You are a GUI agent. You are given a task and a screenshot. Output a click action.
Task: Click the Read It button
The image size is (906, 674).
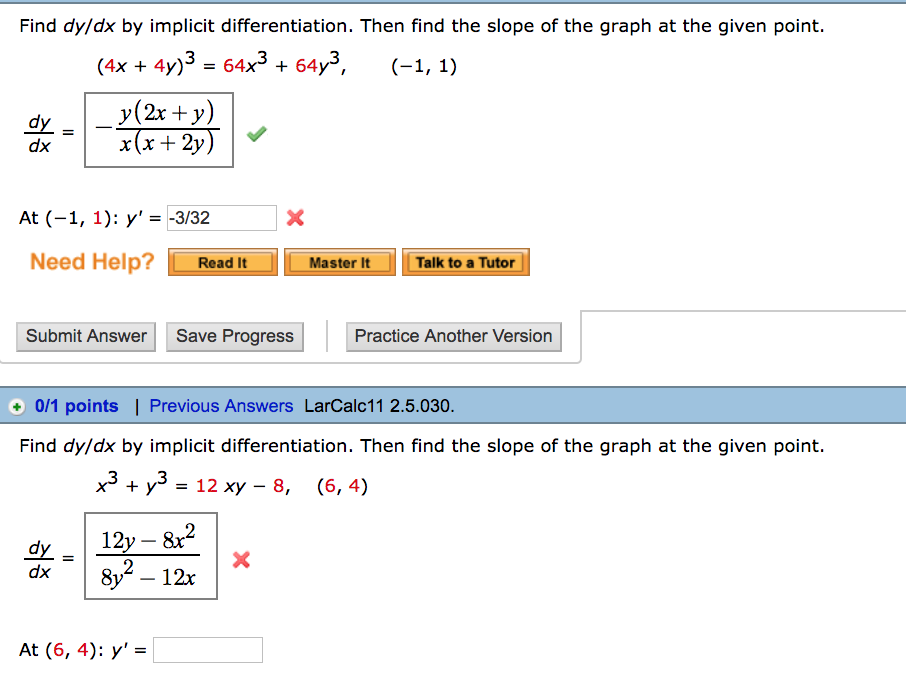(x=222, y=262)
